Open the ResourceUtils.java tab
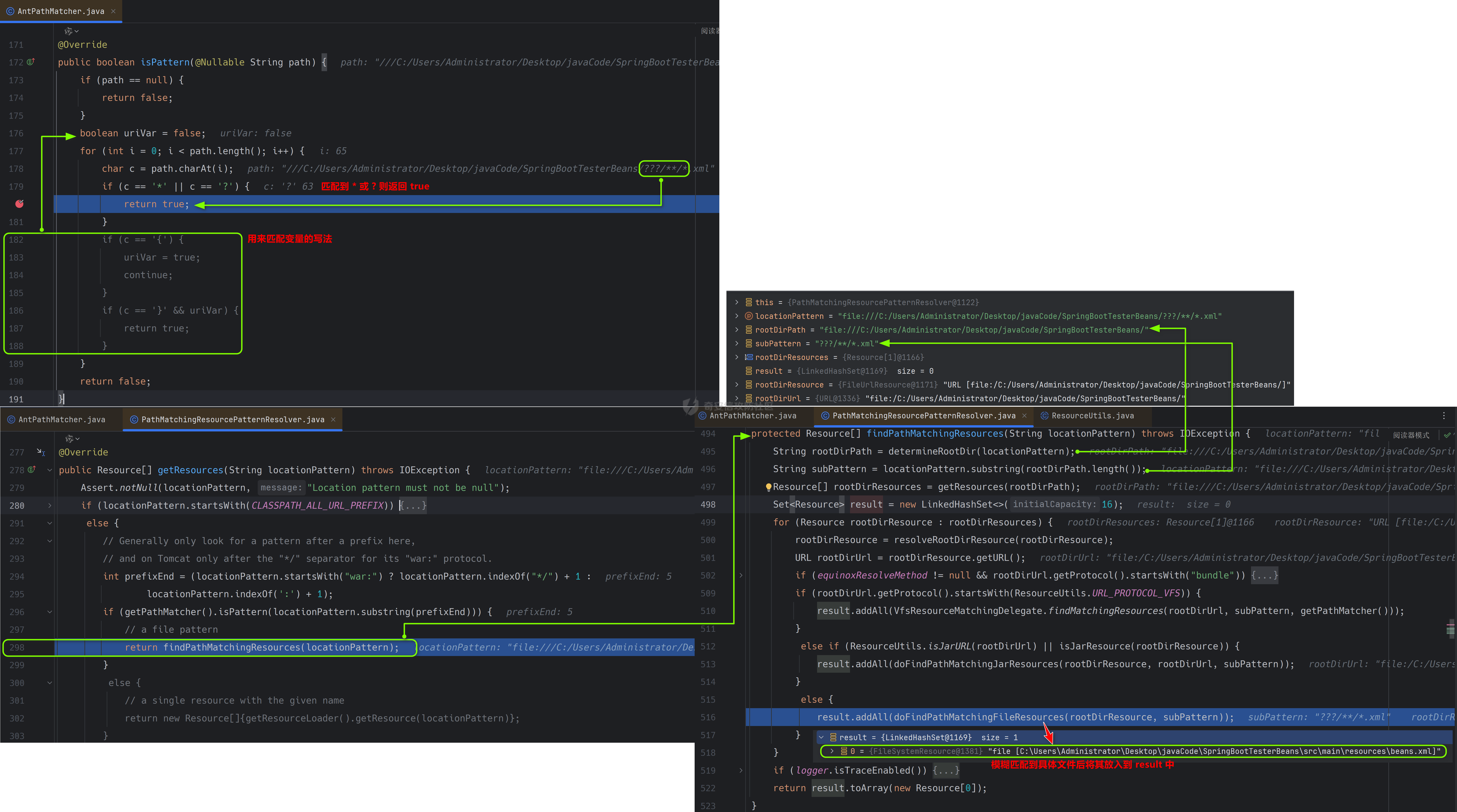Image resolution: width=1457 pixels, height=812 pixels. click(1092, 415)
